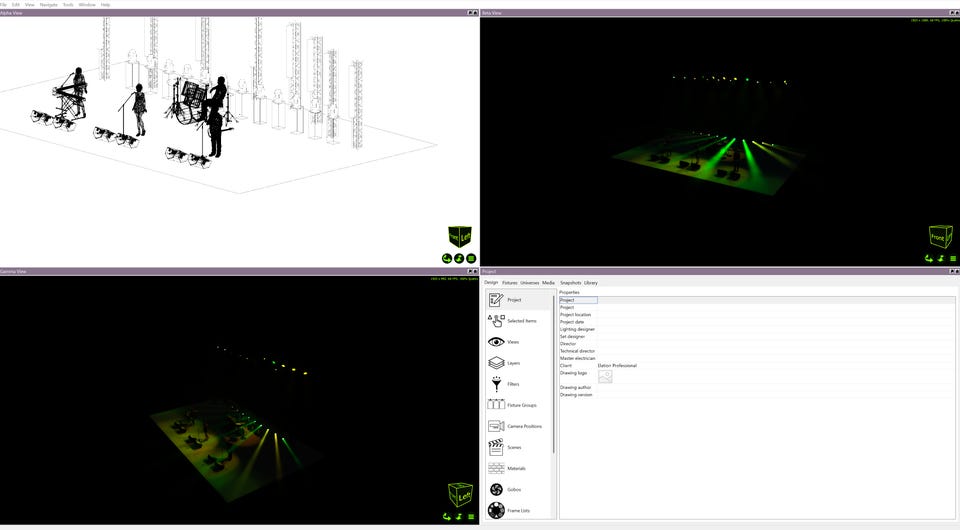Select the Director property row
This screenshot has height=530, width=960.
click(757, 344)
